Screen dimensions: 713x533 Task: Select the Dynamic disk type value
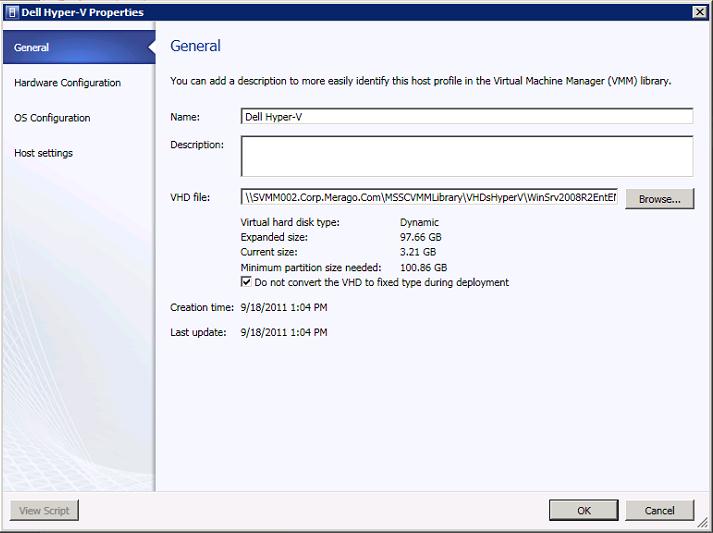[419, 222]
